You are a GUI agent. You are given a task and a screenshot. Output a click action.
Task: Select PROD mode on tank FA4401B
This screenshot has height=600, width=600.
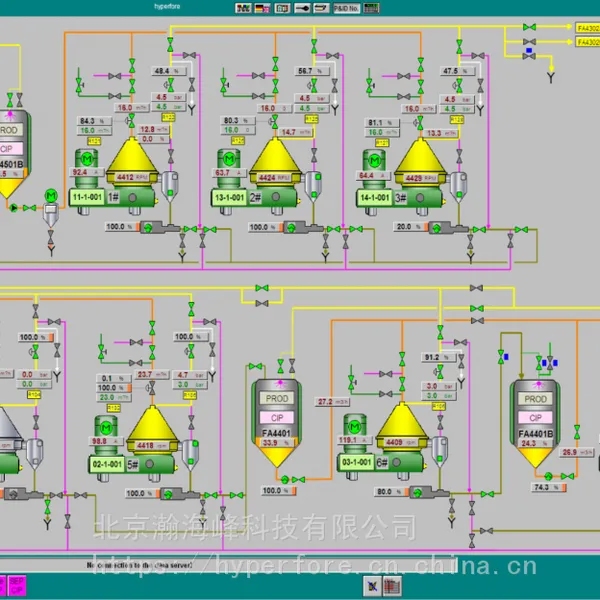coord(535,399)
